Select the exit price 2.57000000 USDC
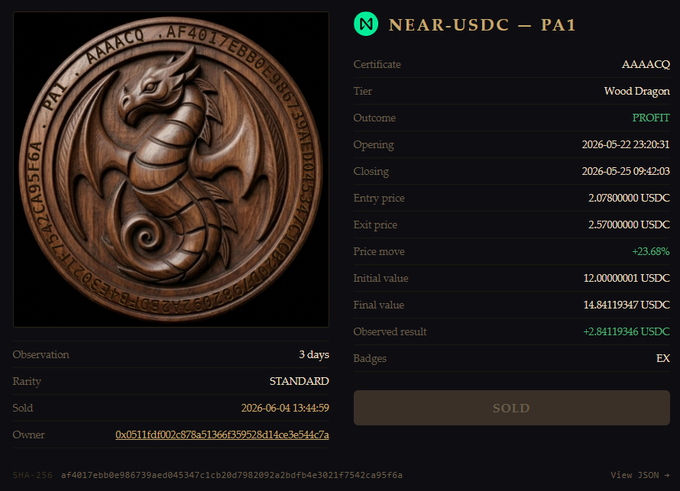Image resolution: width=680 pixels, height=491 pixels. (x=629, y=225)
